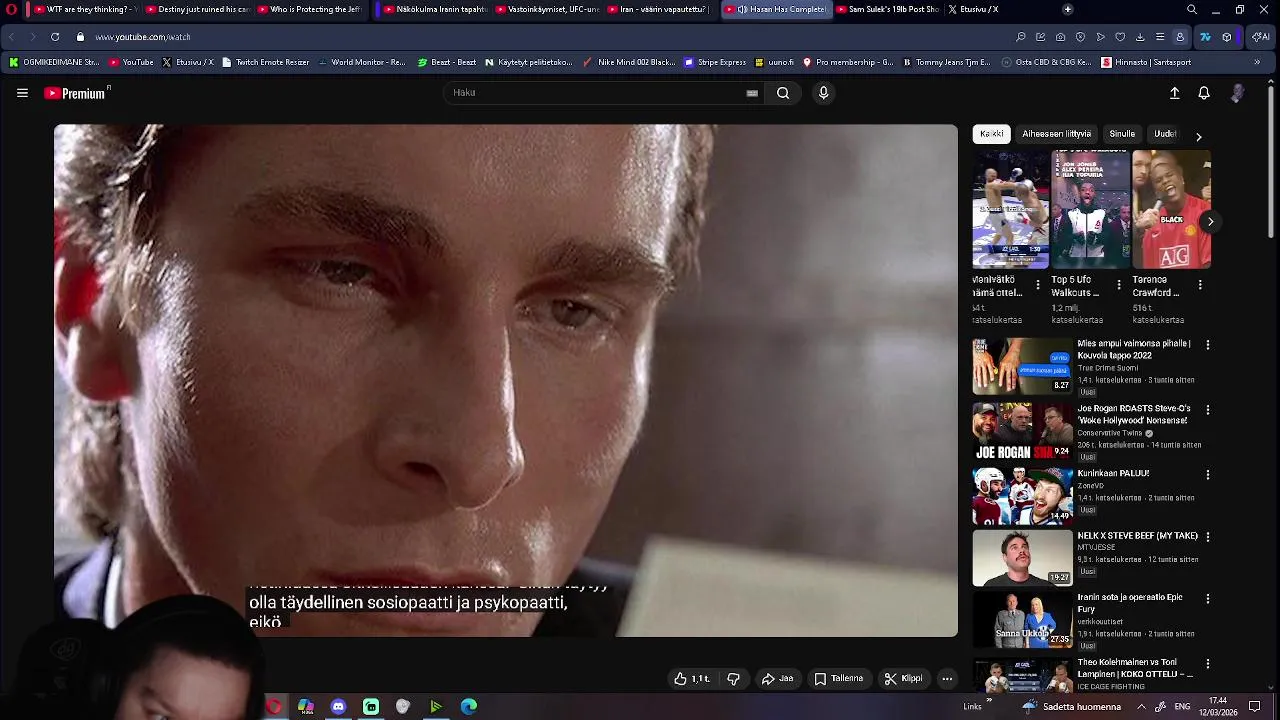1280x720 pixels.
Task: Reload the page with browser refresh
Action: 55,37
